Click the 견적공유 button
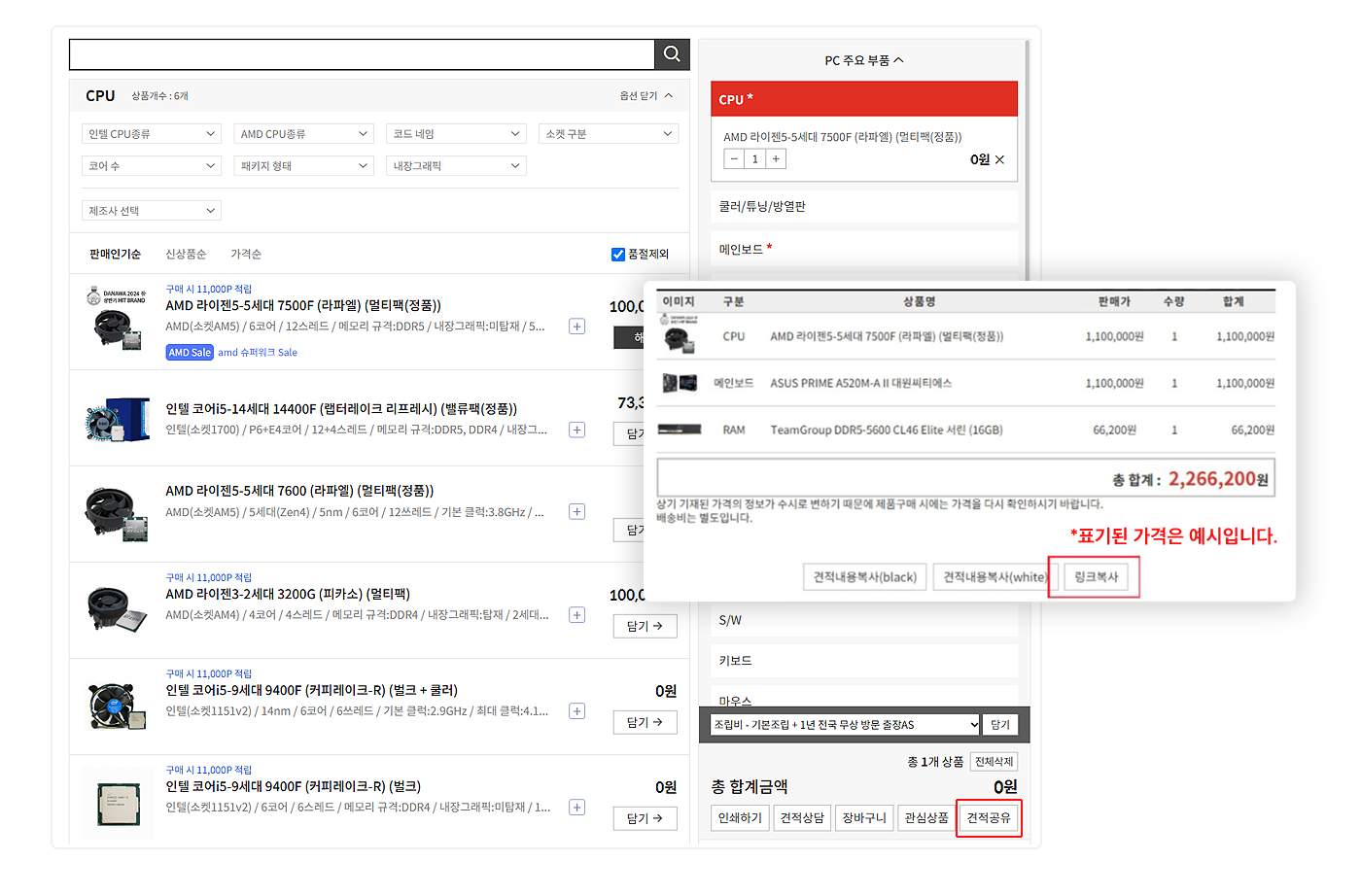1361x896 pixels. click(989, 818)
